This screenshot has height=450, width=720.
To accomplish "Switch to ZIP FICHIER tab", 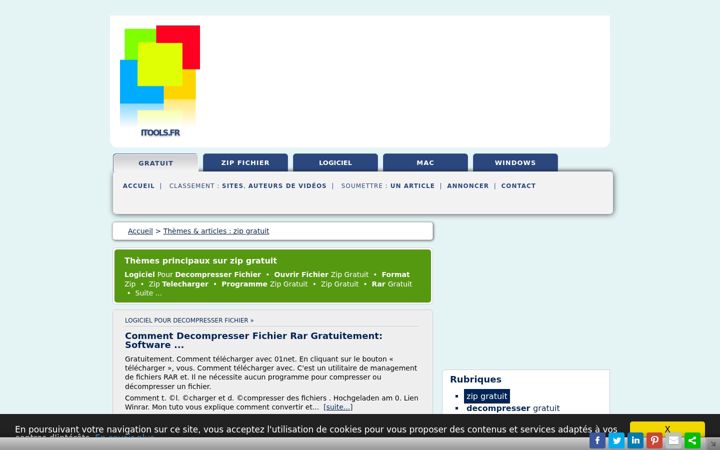I will point(245,163).
